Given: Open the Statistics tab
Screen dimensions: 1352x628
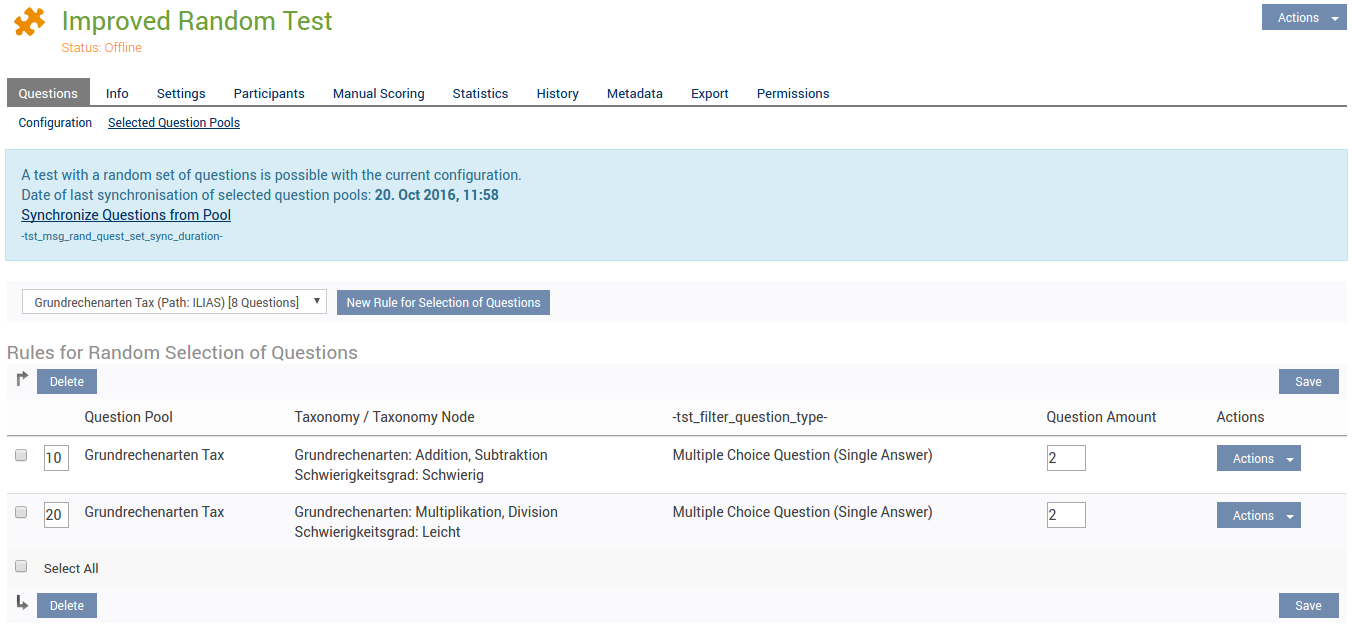Looking at the screenshot, I should (480, 93).
